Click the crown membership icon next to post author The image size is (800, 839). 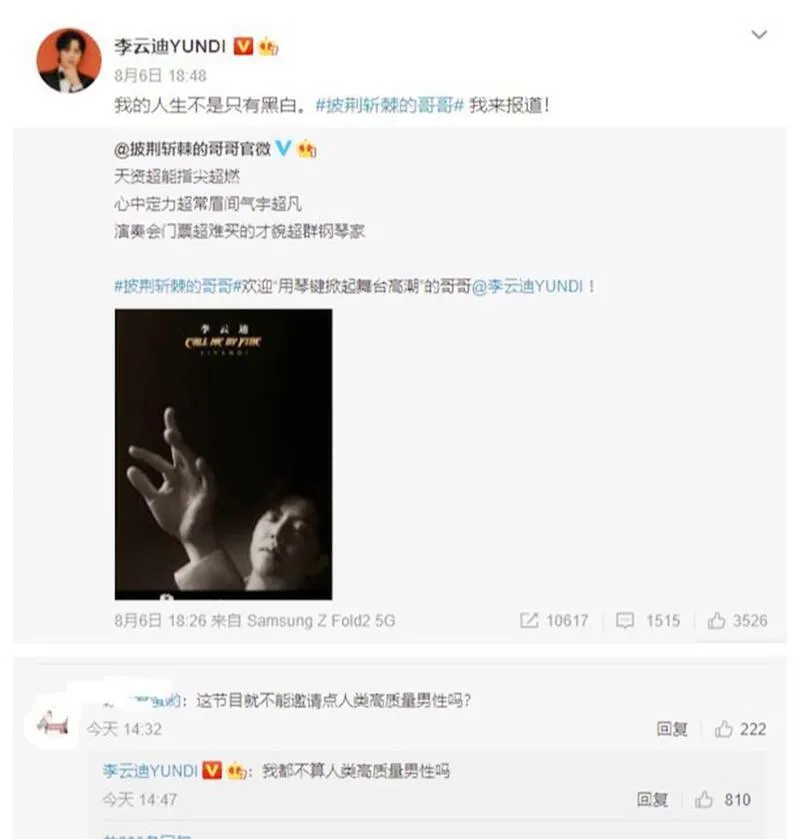[x=268, y=47]
